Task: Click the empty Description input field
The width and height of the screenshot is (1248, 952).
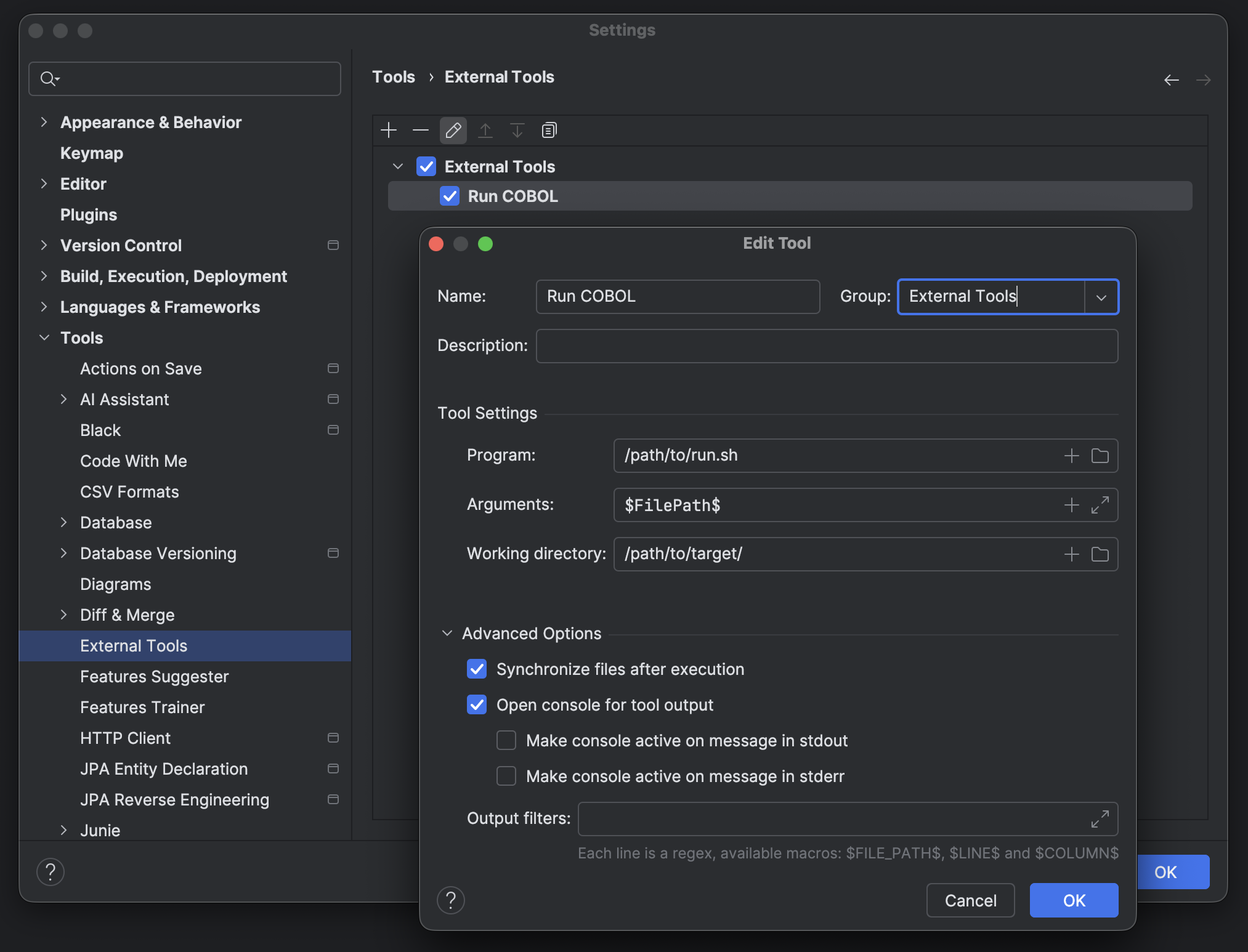Action: tap(825, 345)
